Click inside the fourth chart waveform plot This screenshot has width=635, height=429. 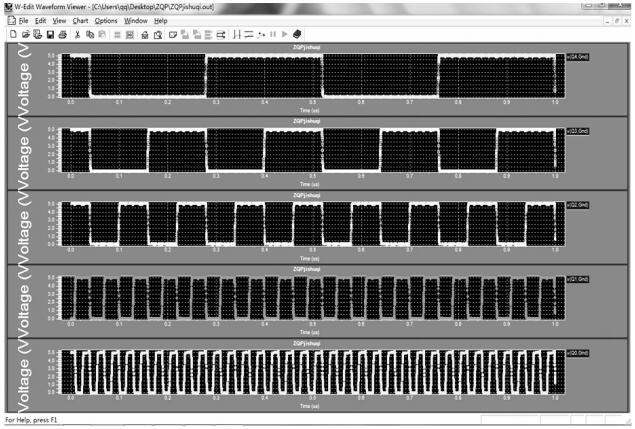pyautogui.click(x=313, y=298)
